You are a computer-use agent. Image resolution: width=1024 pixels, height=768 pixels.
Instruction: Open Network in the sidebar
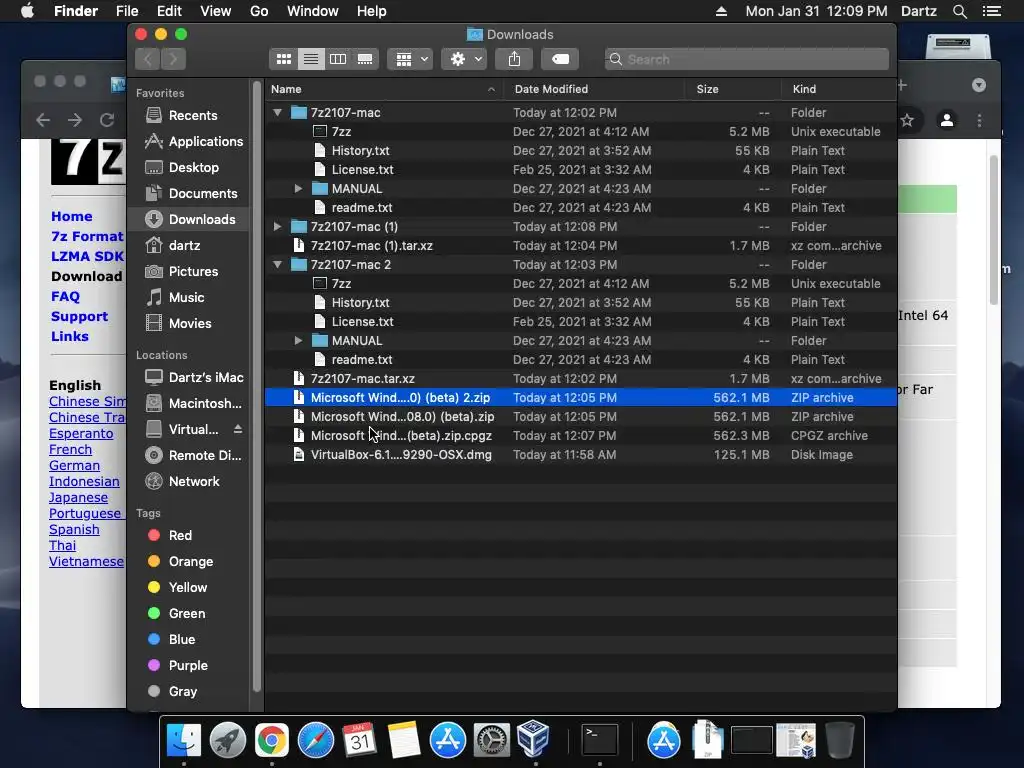(x=194, y=482)
